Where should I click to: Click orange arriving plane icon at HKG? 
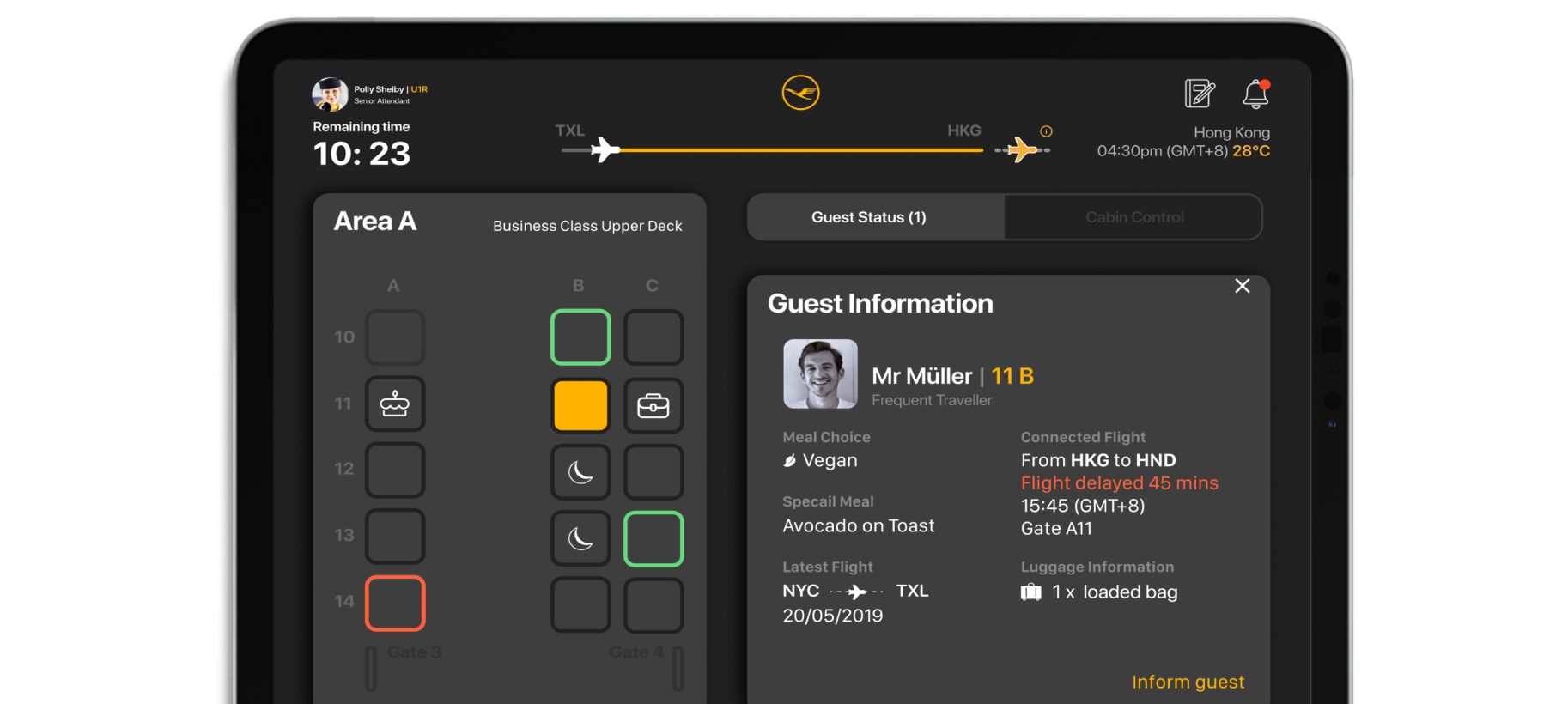1022,149
